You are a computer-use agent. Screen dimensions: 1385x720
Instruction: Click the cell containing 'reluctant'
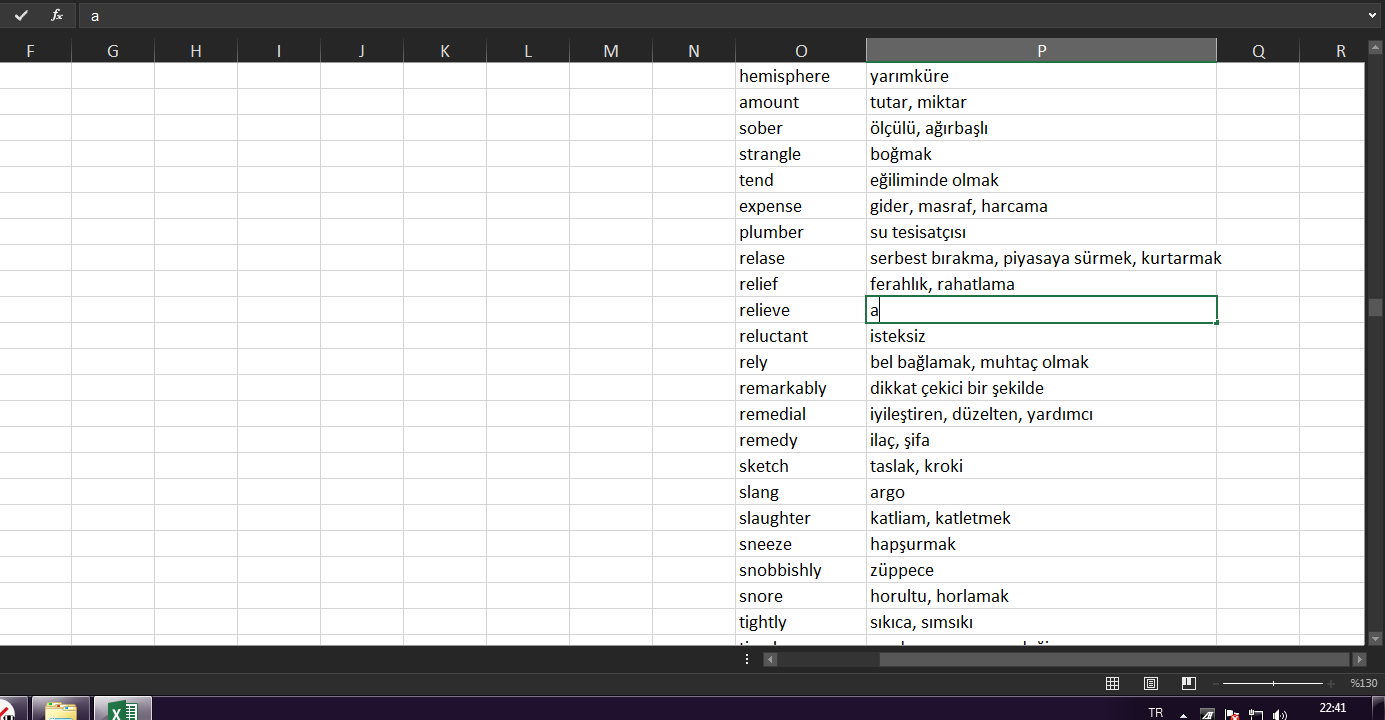801,336
